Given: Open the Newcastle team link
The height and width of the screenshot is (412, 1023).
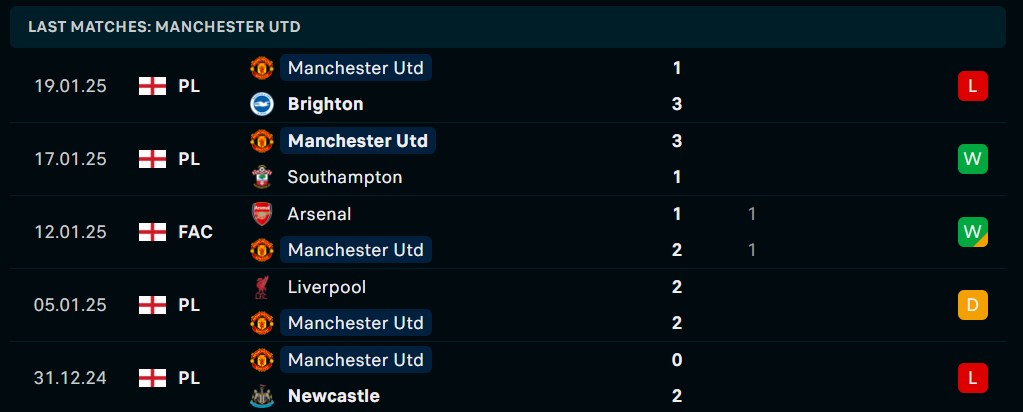Looking at the screenshot, I should (x=333, y=396).
